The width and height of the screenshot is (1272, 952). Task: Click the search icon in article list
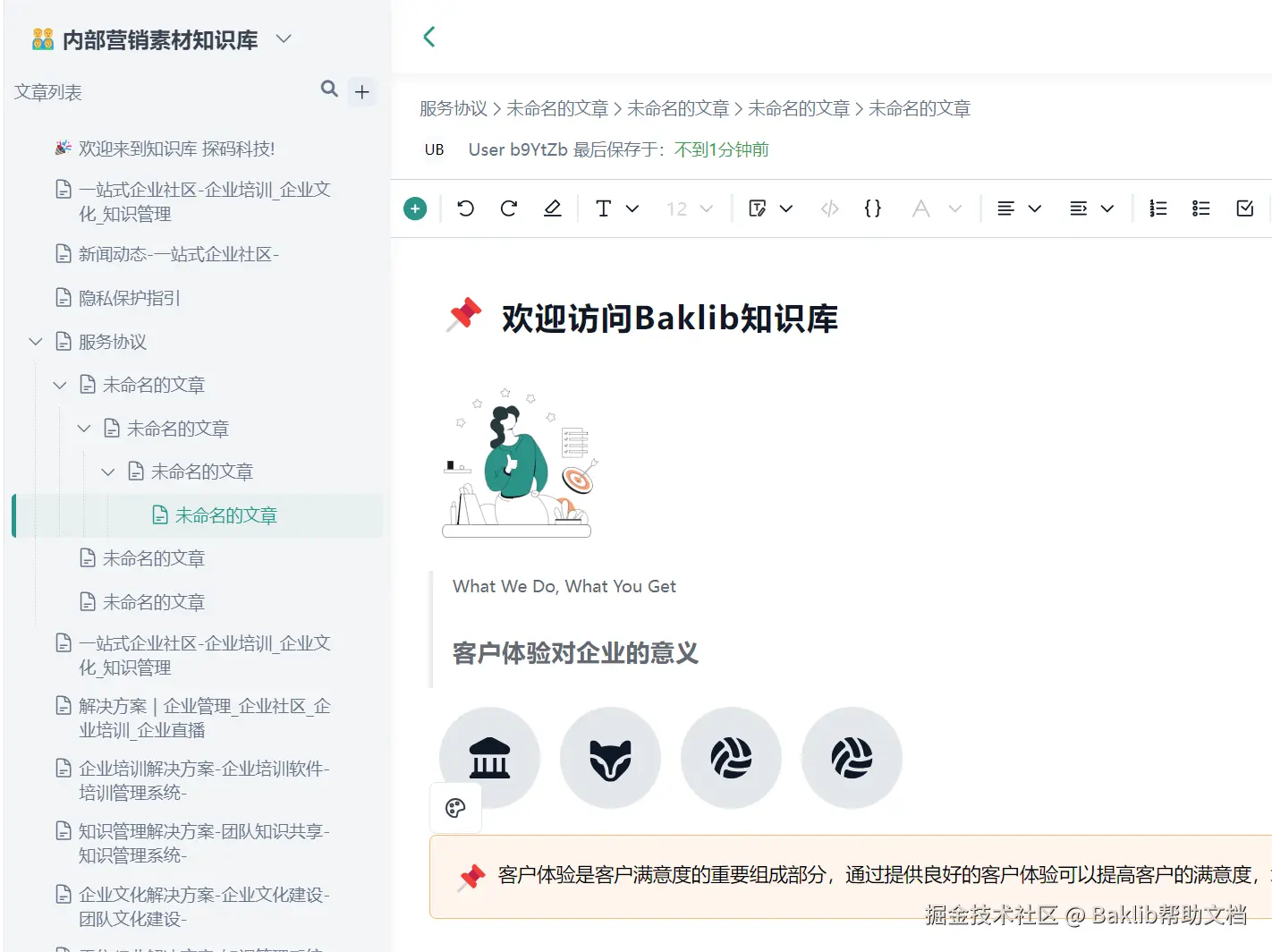(329, 89)
